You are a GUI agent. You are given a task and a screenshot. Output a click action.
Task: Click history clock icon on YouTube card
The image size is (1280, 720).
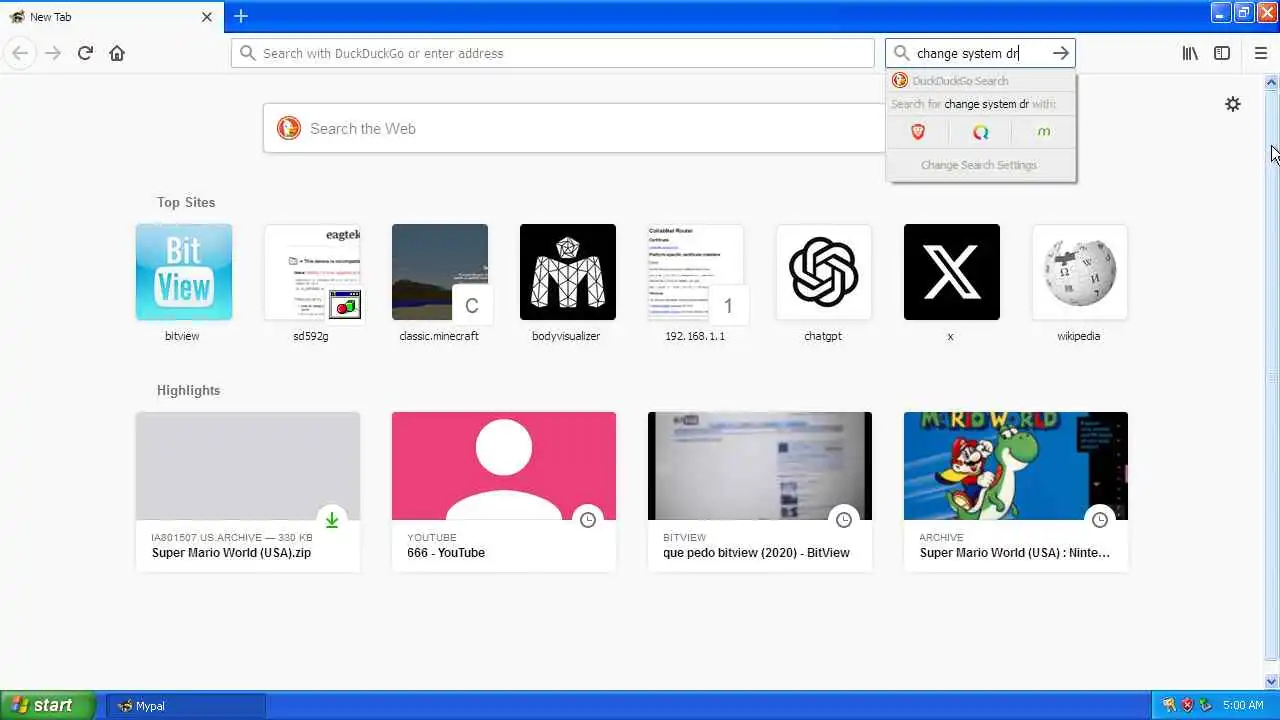coord(588,520)
